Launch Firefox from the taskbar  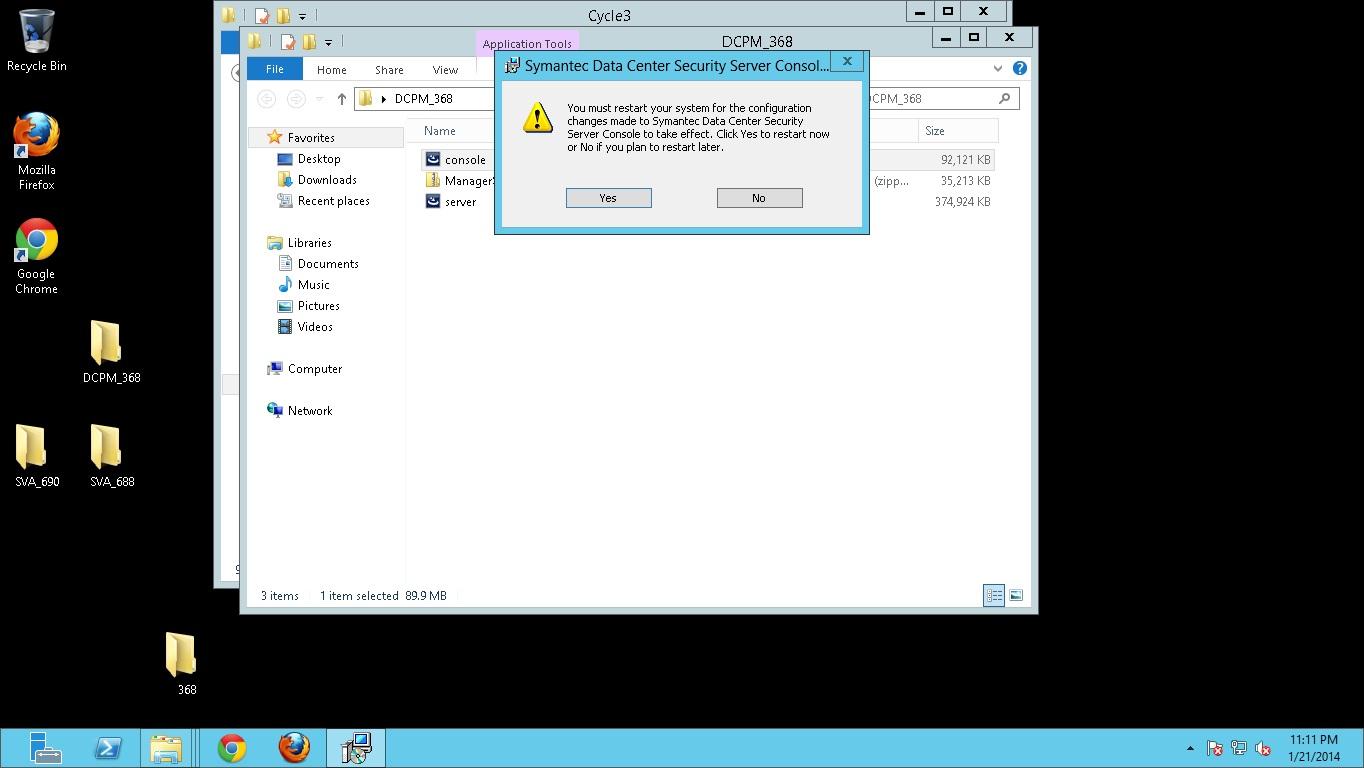tap(294, 748)
